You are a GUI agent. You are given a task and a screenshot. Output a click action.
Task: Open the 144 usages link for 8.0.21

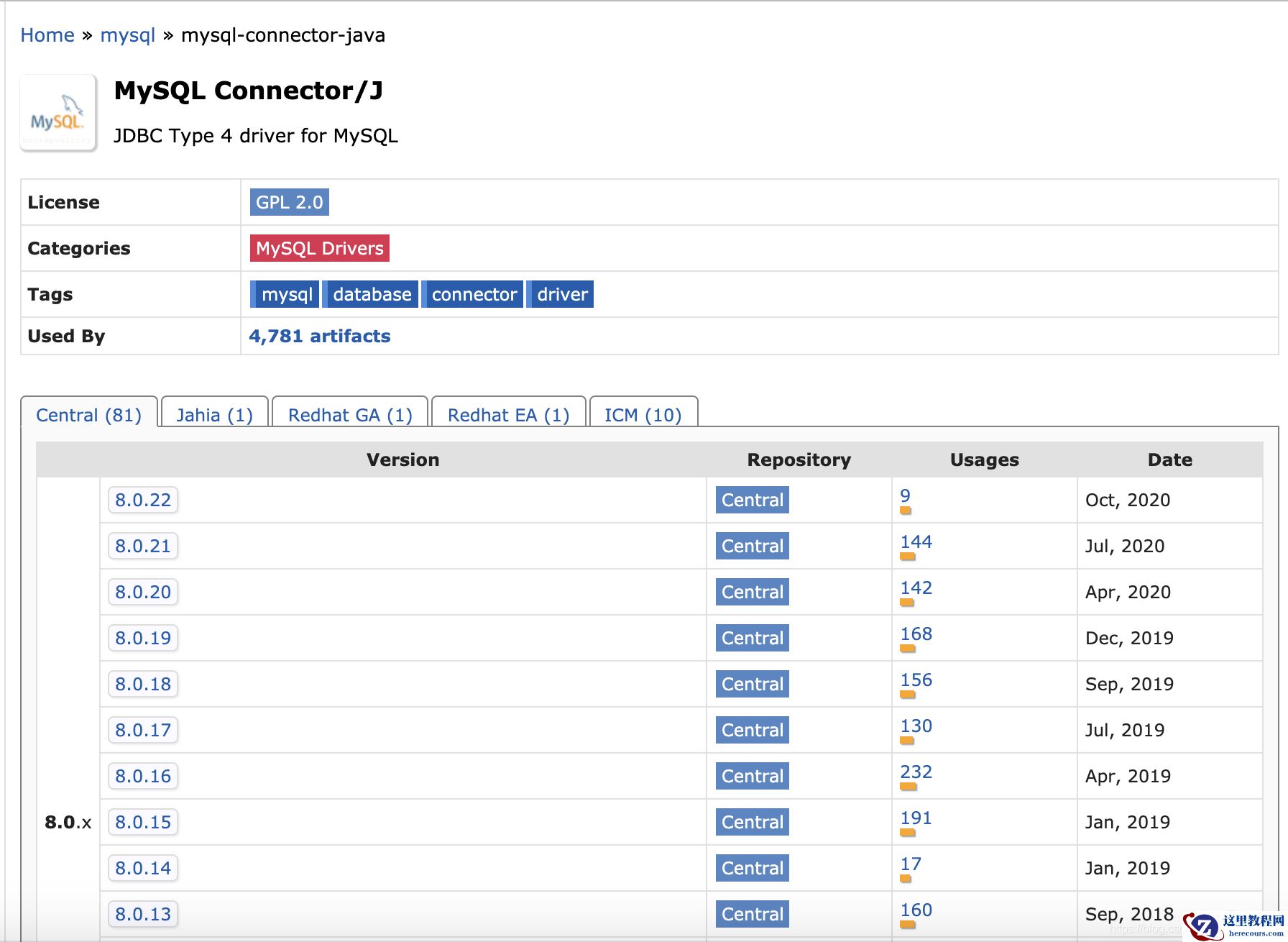pyautogui.click(x=916, y=541)
